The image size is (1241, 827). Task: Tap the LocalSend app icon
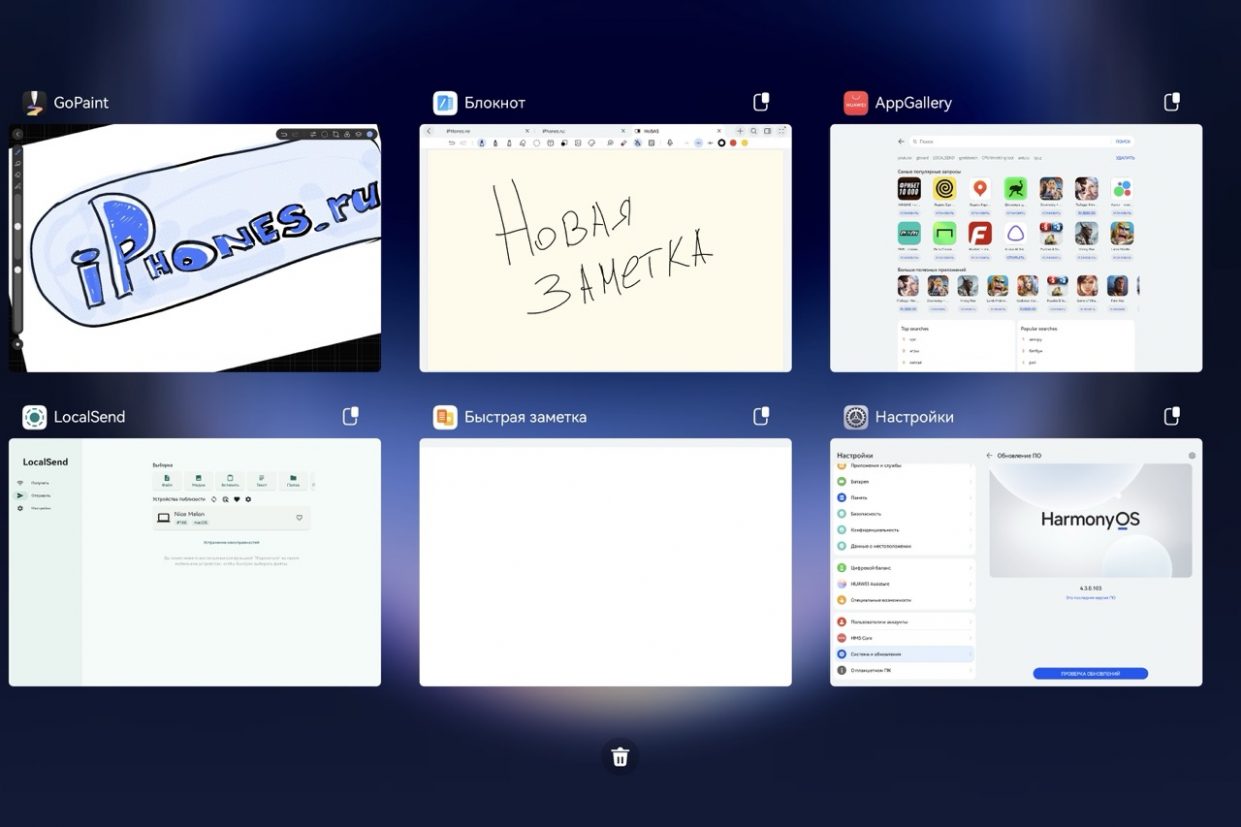coord(34,417)
